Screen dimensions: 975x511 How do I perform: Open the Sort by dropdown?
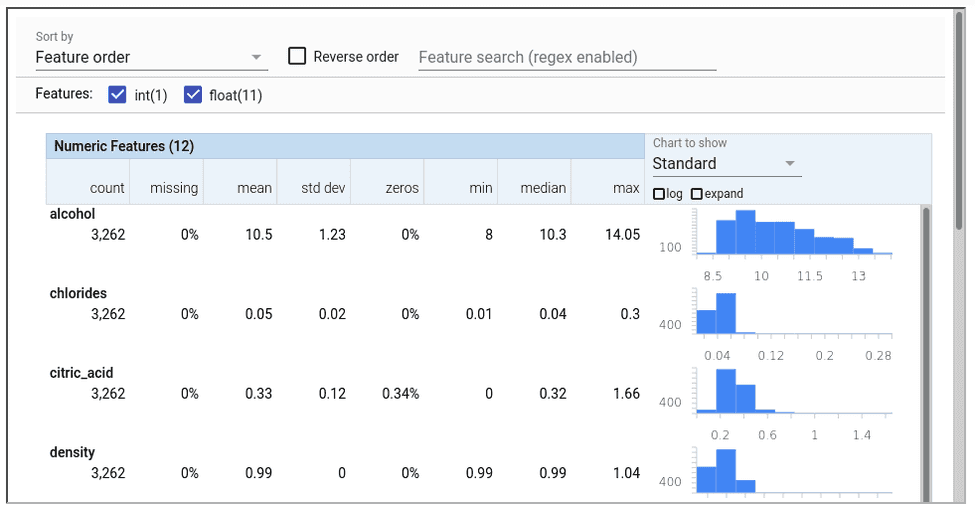pos(150,58)
